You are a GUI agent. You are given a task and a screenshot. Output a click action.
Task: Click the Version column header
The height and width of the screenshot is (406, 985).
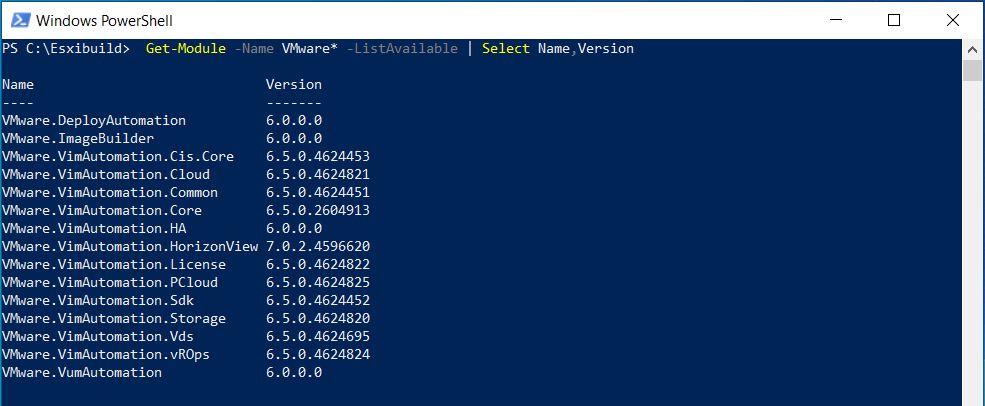coord(293,84)
